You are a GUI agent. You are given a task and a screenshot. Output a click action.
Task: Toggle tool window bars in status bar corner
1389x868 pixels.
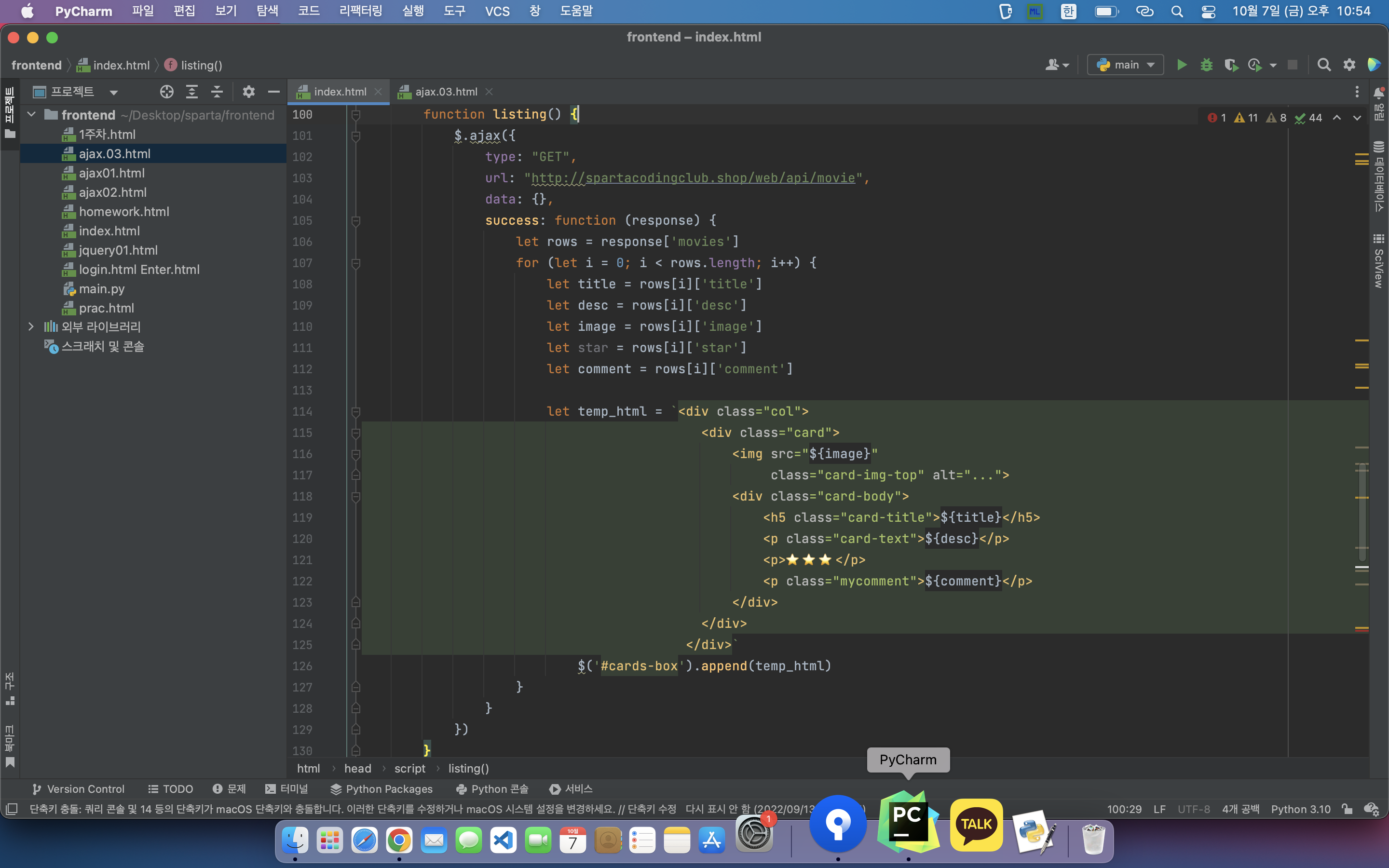pyautogui.click(x=12, y=809)
